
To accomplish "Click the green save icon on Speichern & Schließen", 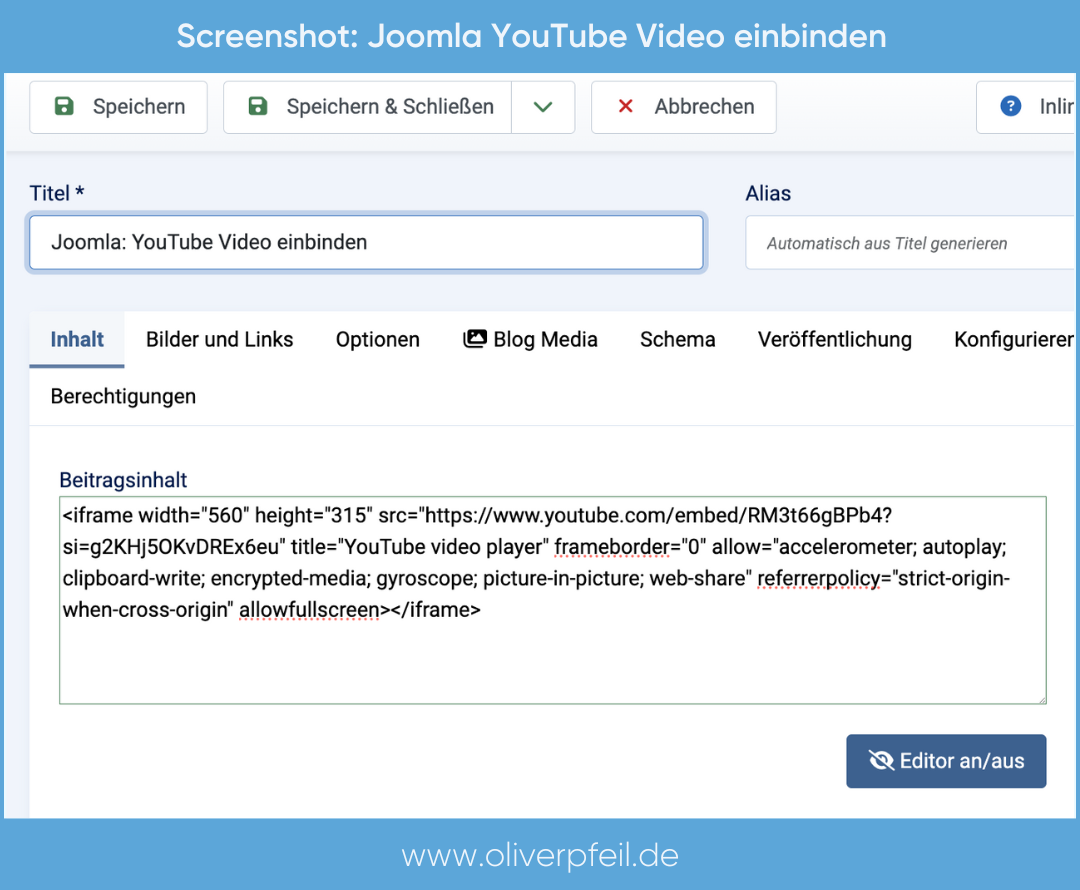I will pyautogui.click(x=256, y=107).
